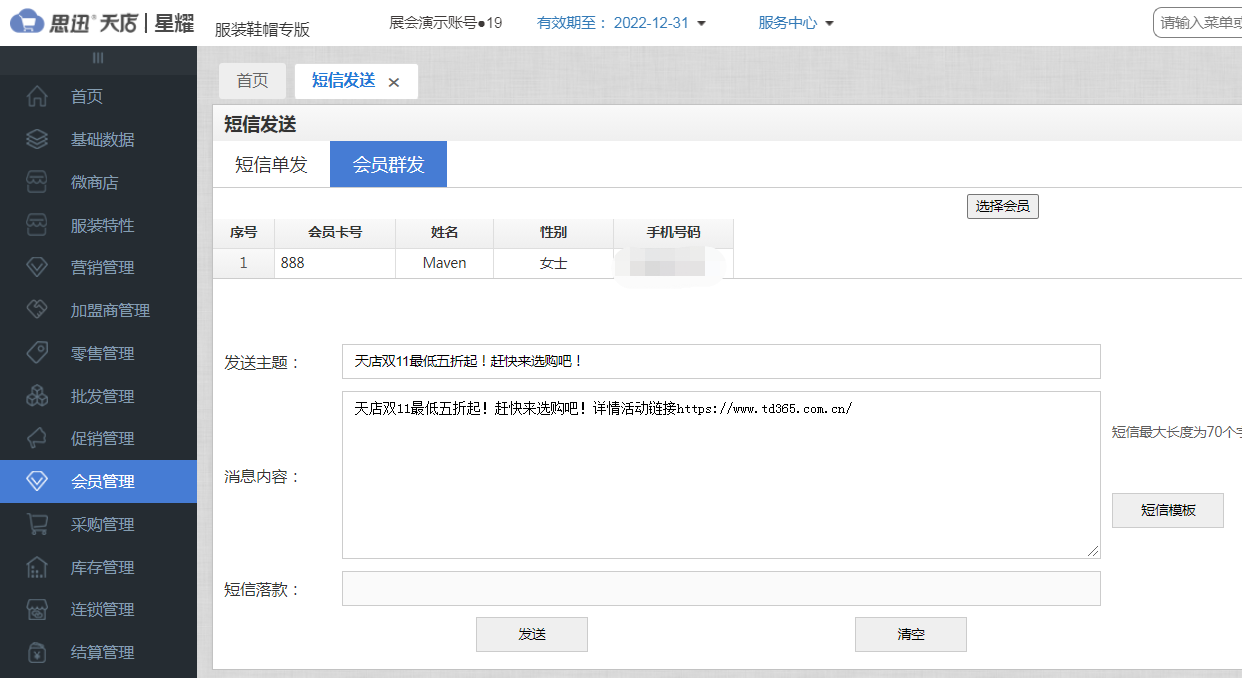Click the 发送 send button
This screenshot has width=1242, height=678.
531,634
